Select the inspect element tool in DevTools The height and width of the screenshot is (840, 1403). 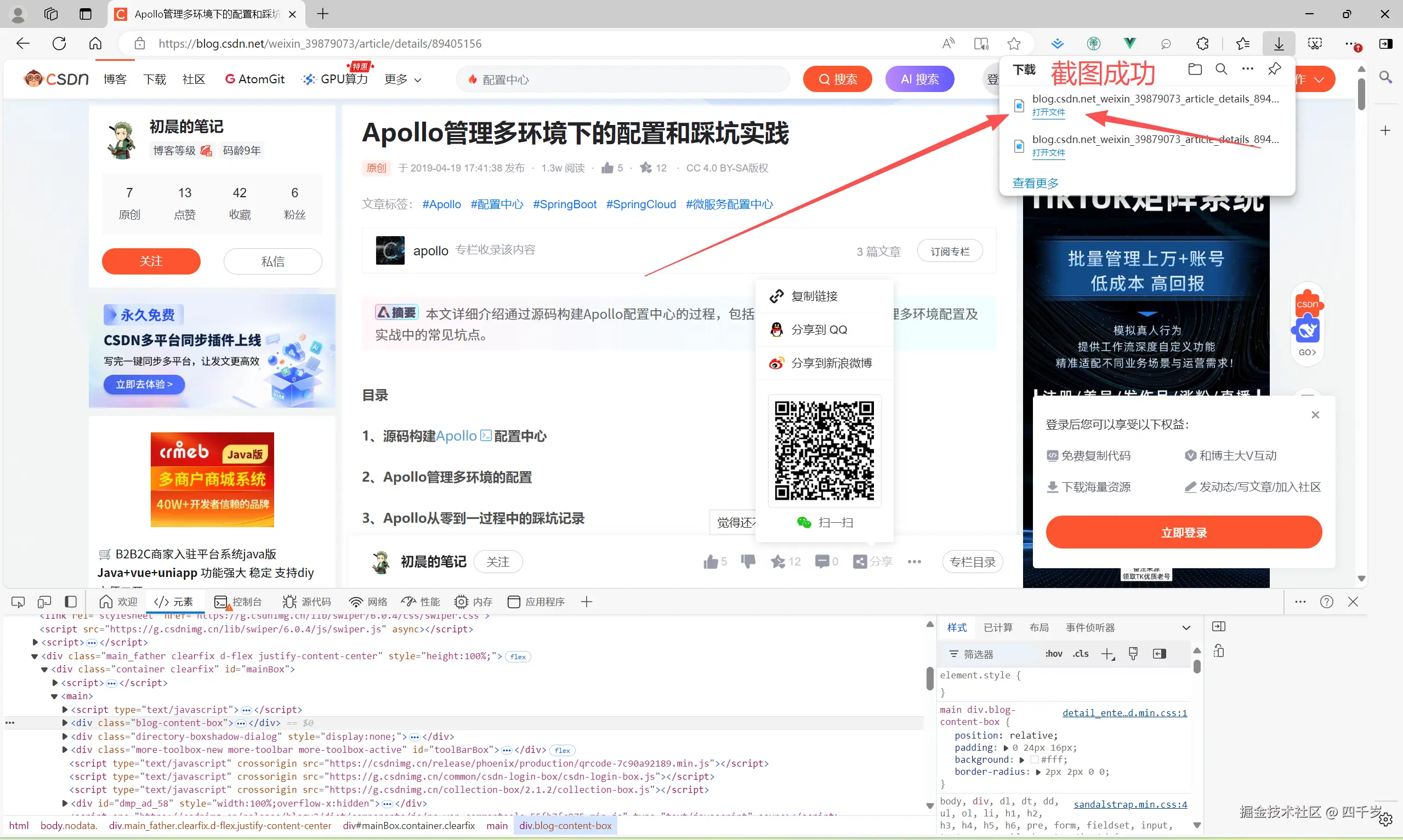pos(18,602)
